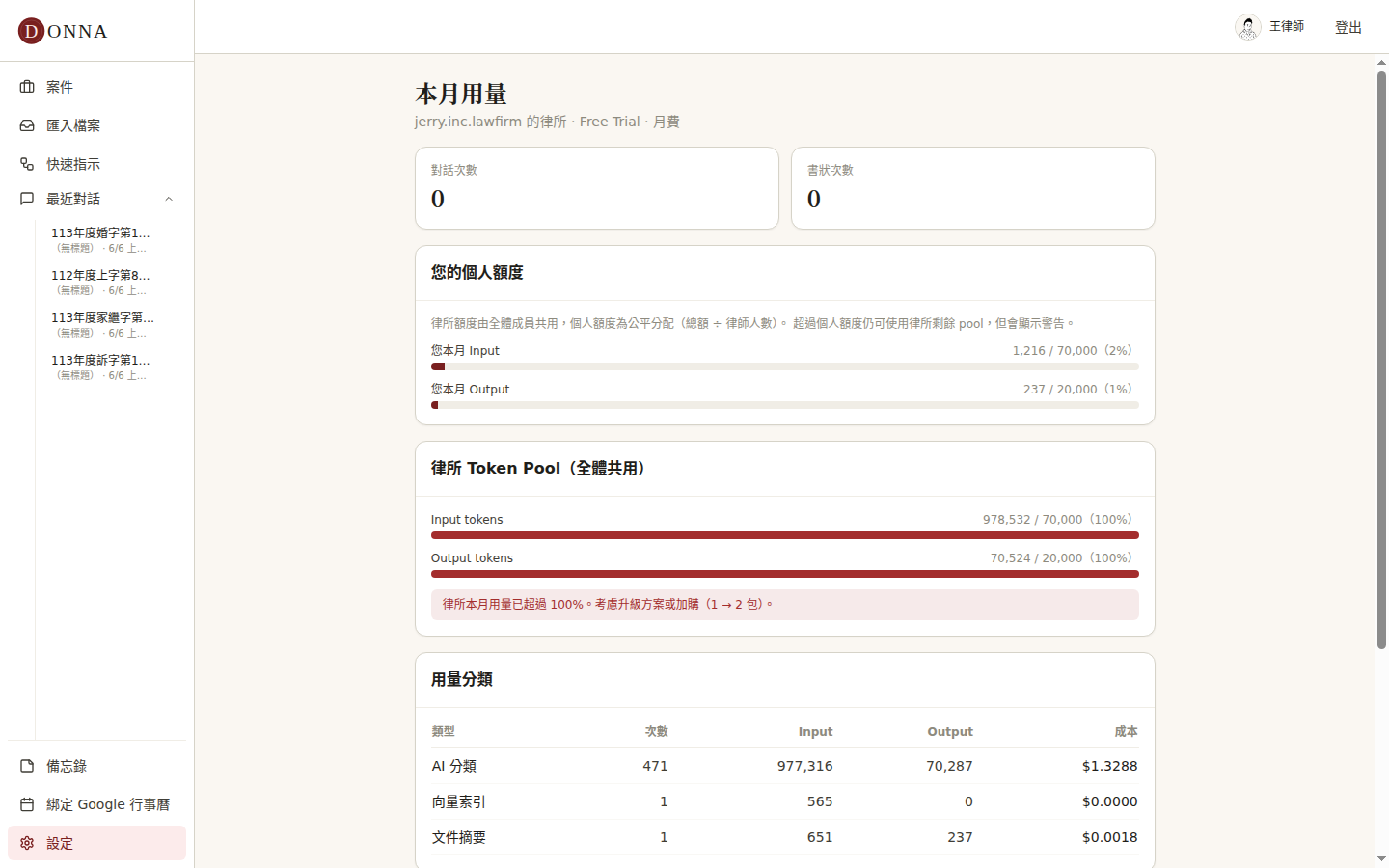Click the quick command icon beside 快速指示
The width and height of the screenshot is (1389, 868).
click(x=27, y=164)
